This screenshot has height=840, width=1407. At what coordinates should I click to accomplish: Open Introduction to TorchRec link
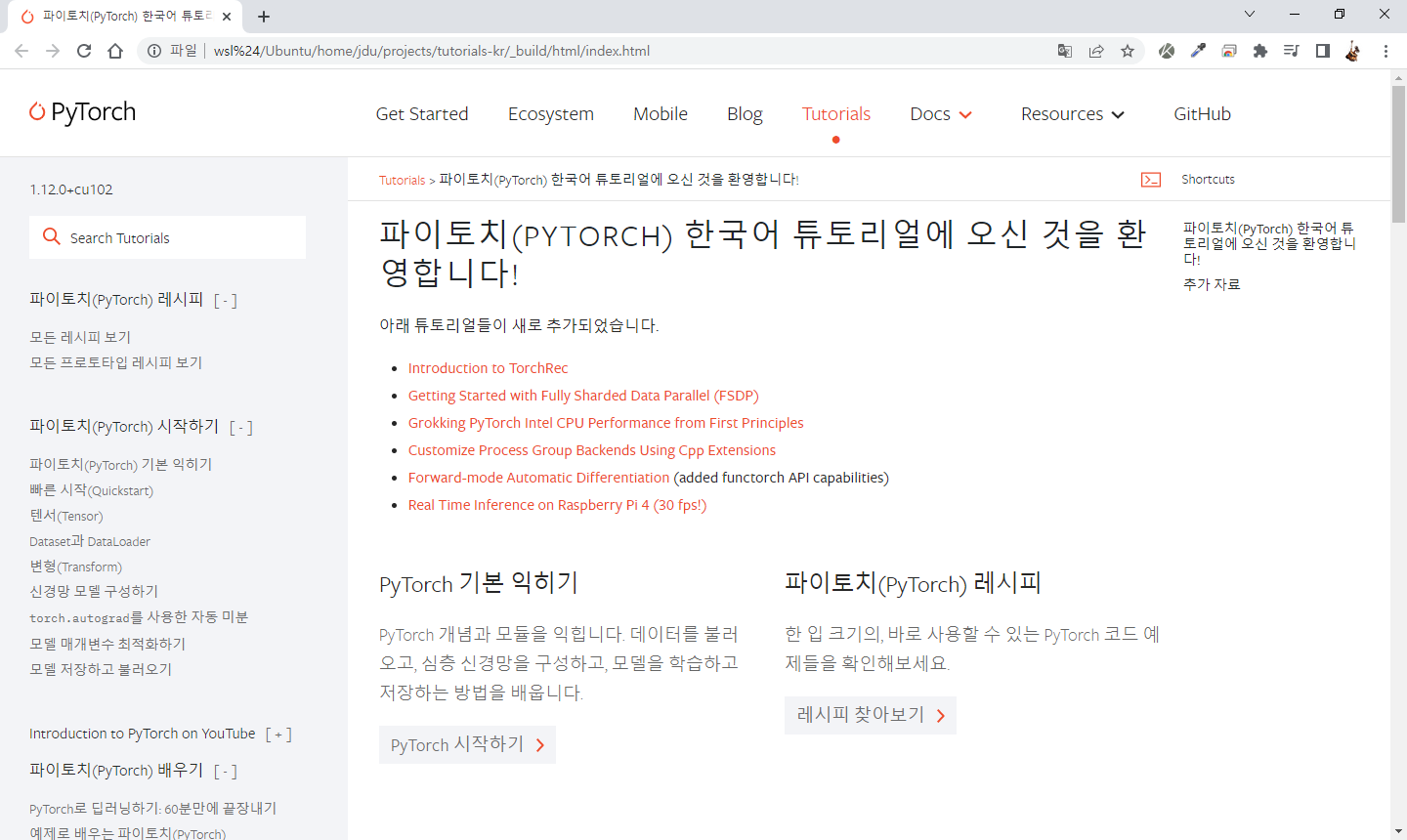click(x=488, y=368)
